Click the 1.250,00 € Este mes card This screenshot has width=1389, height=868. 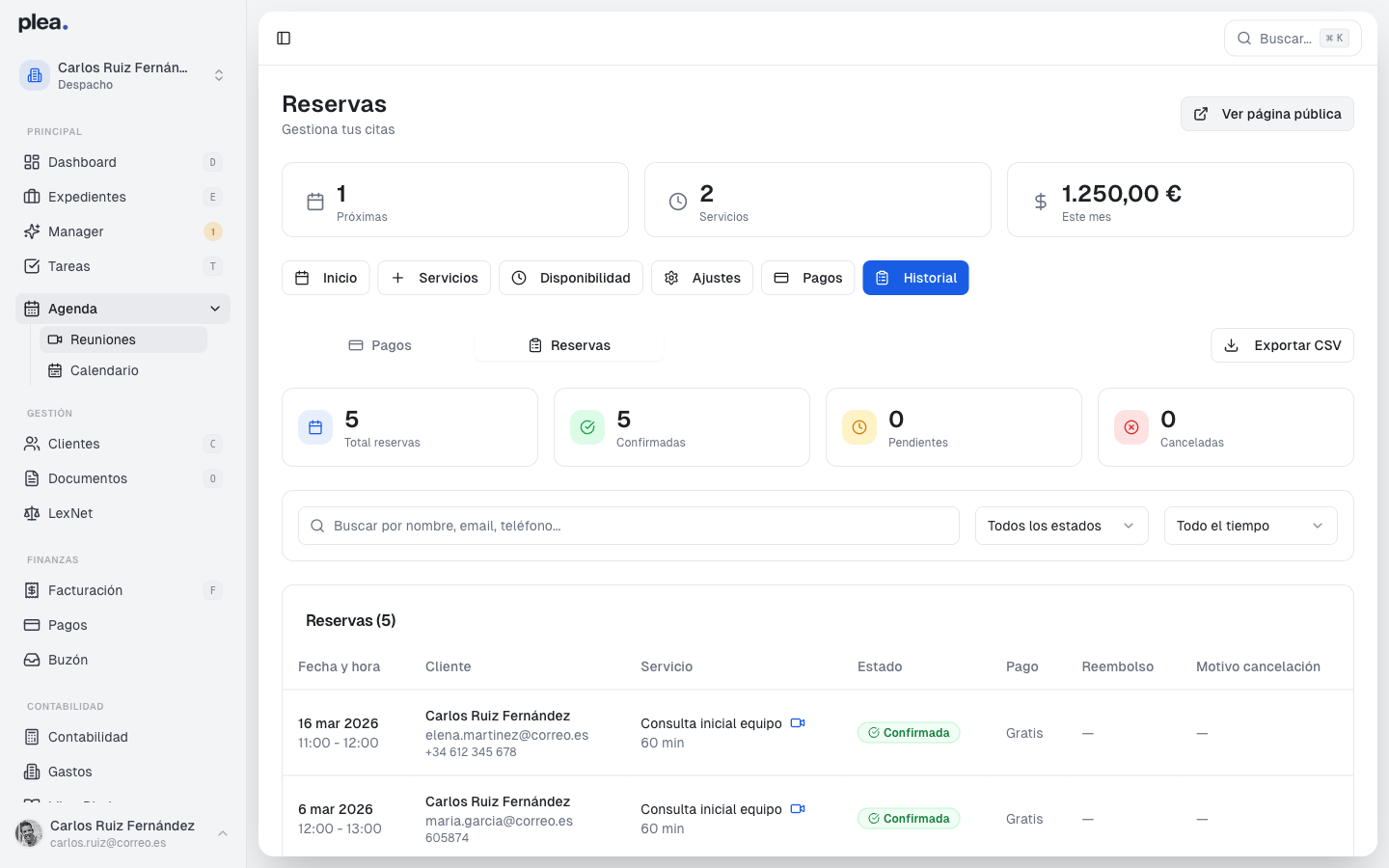pos(1181,200)
